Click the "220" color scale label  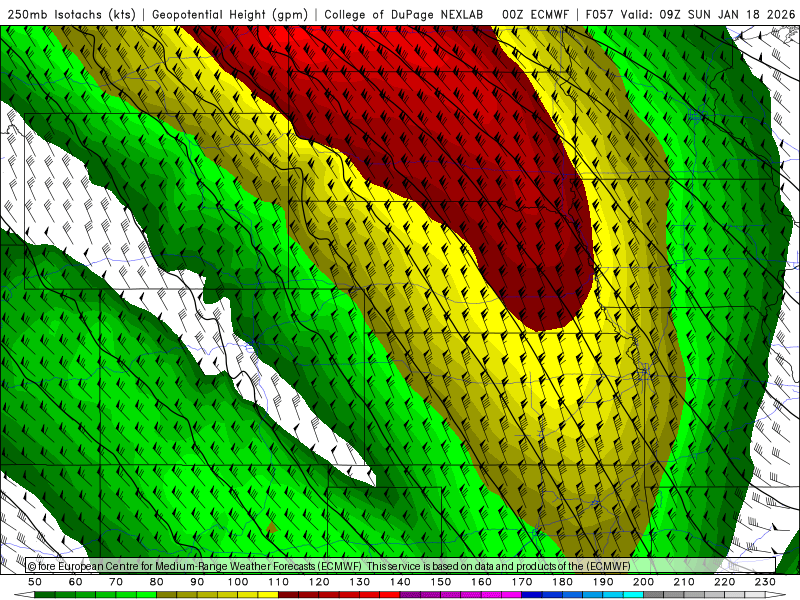[x=724, y=582]
